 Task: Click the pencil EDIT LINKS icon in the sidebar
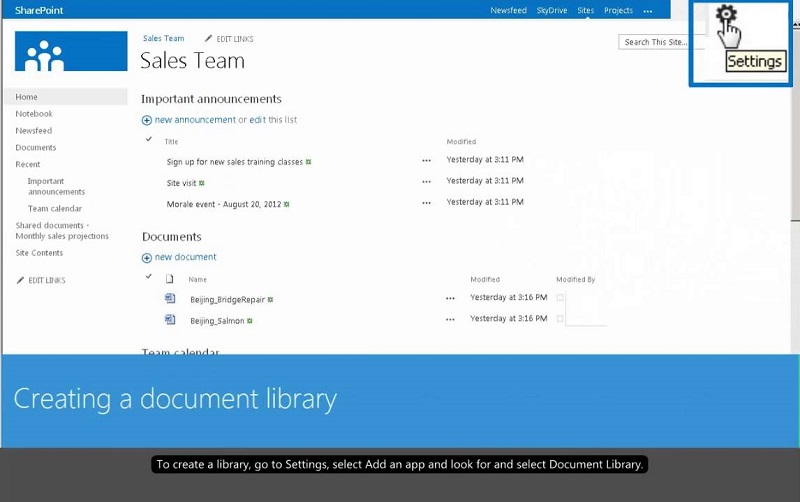pos(20,280)
